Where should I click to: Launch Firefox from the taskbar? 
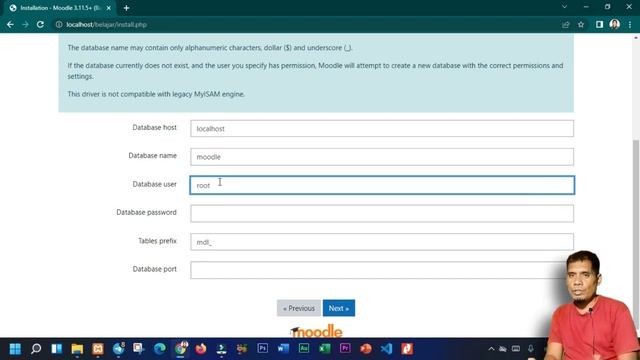(x=201, y=349)
